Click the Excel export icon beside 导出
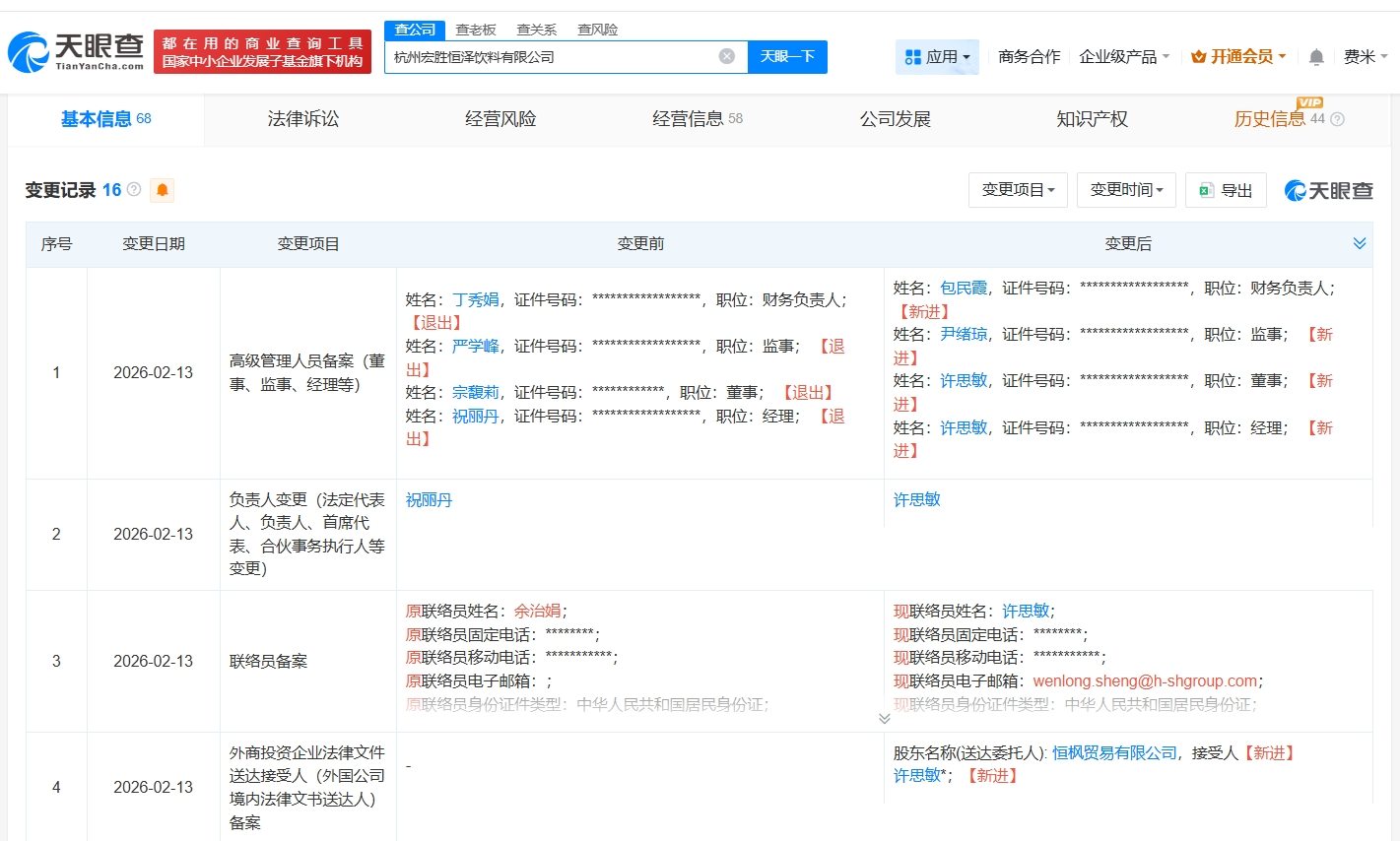Screen dimensions: 1400x841 pos(1205,190)
